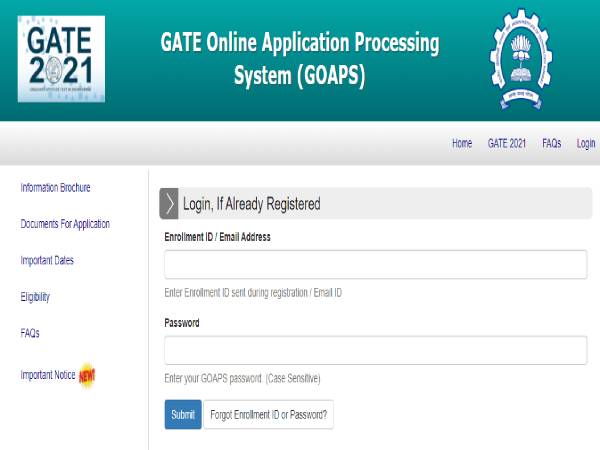Open the Eligibility sidebar link
The width and height of the screenshot is (600, 450).
[35, 297]
